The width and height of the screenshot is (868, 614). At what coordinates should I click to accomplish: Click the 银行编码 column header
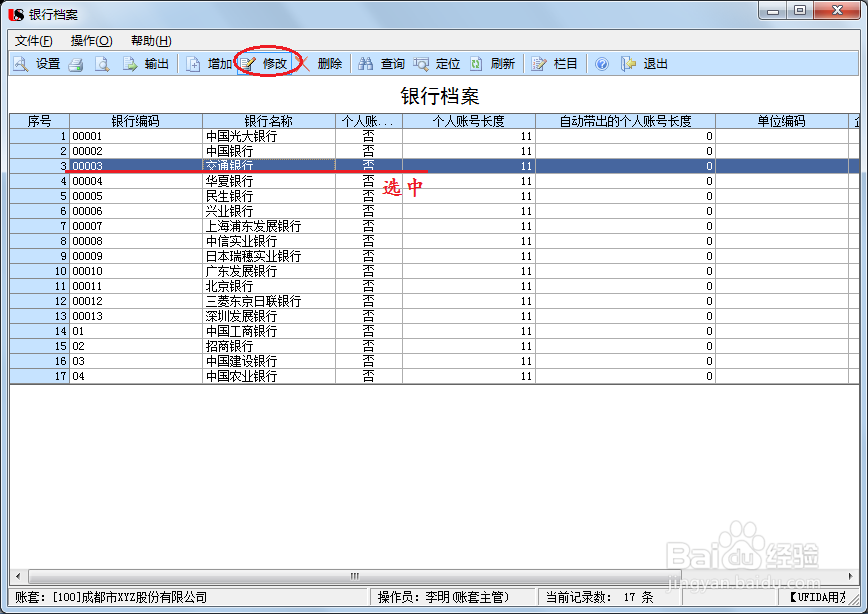136,121
